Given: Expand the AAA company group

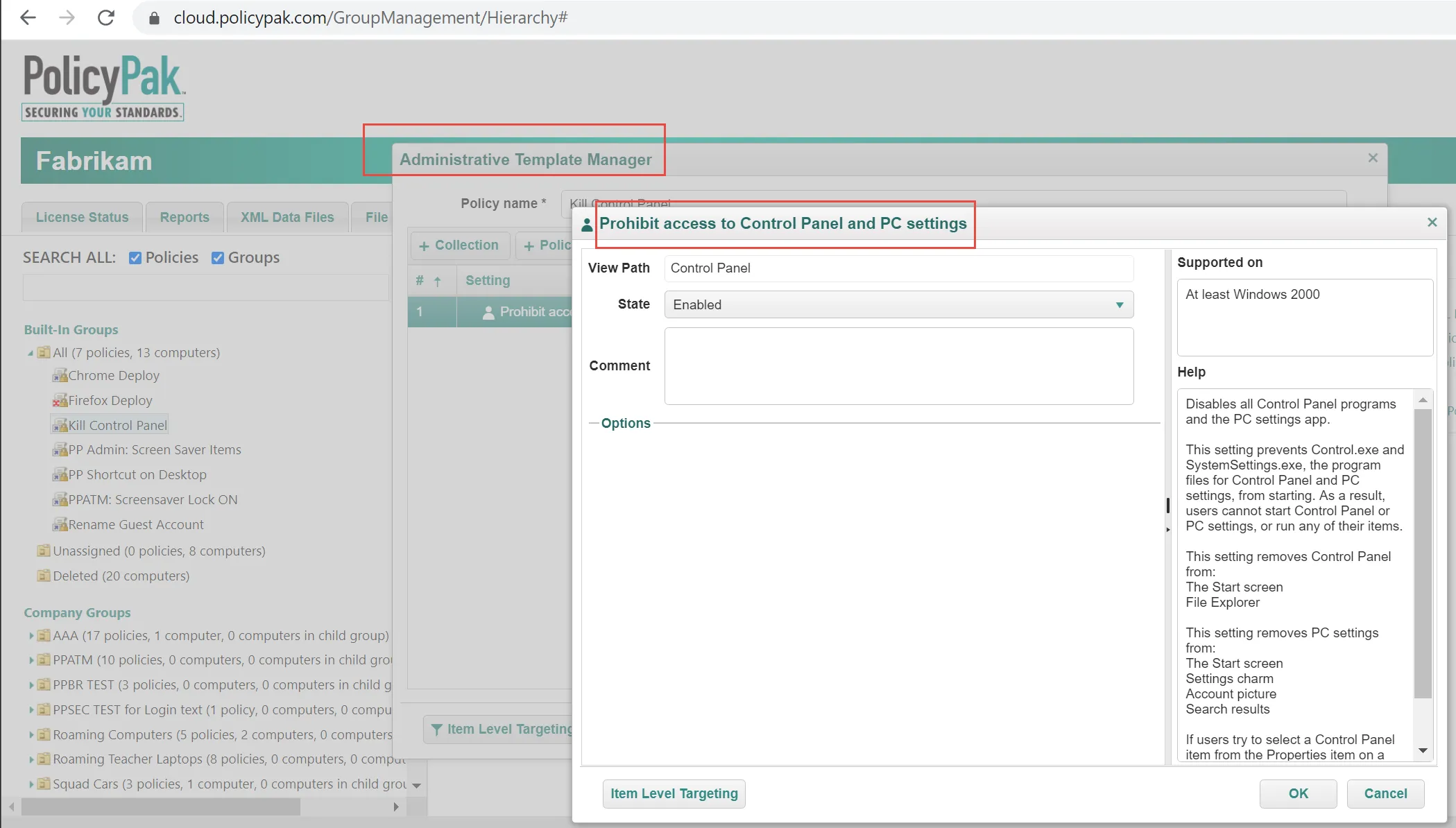Looking at the screenshot, I should click(31, 636).
